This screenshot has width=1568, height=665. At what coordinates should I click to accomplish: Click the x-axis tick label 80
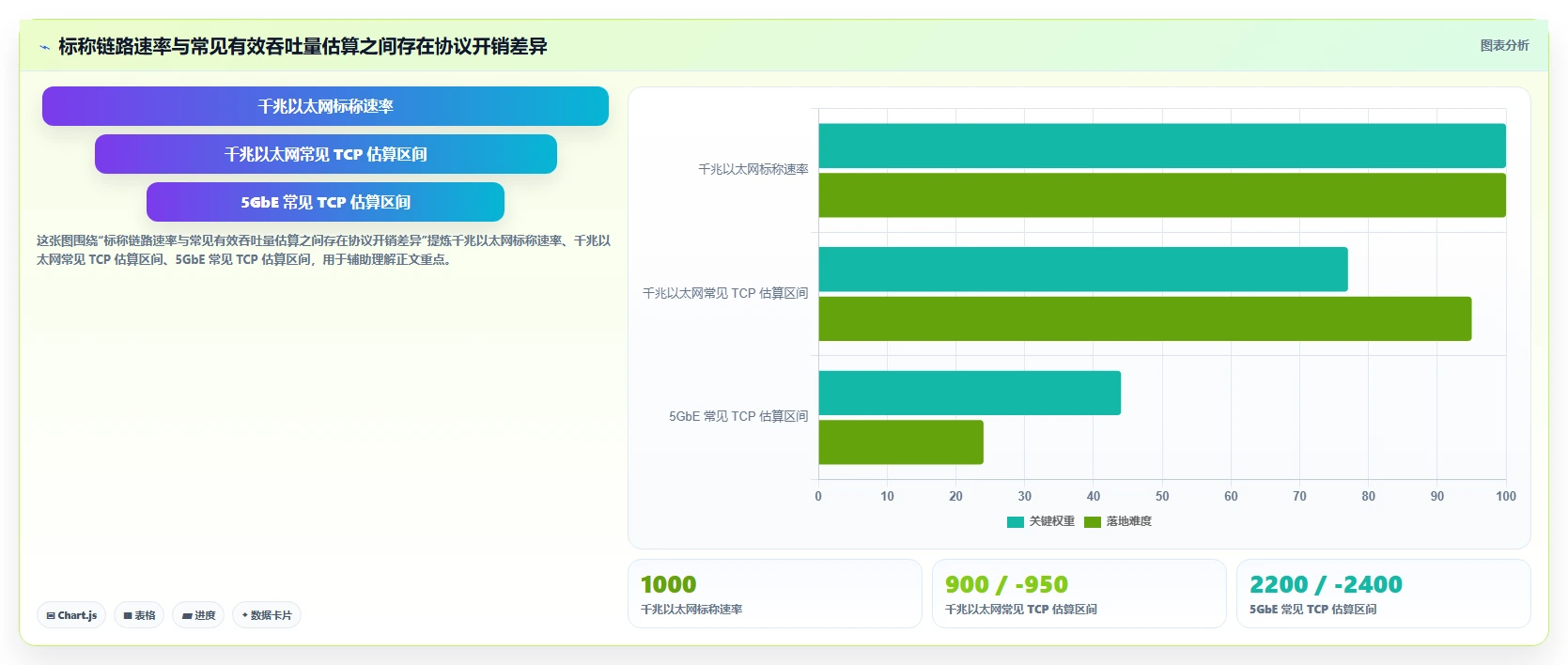click(x=1368, y=496)
